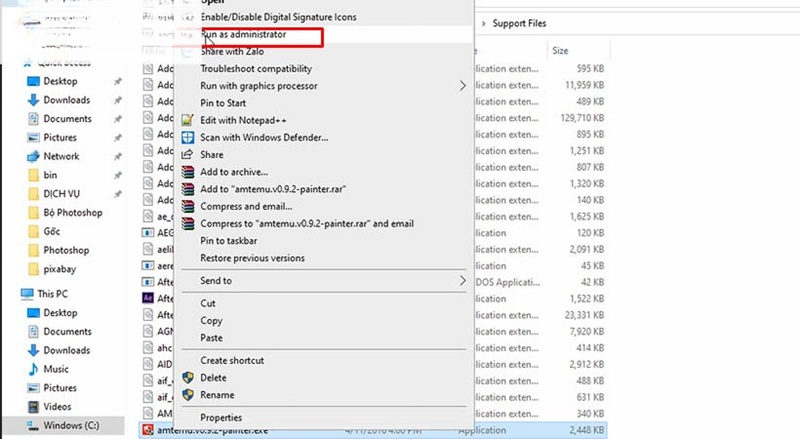The width and height of the screenshot is (800, 439).
Task: Click the After Effects Ae file icon
Action: point(147,299)
